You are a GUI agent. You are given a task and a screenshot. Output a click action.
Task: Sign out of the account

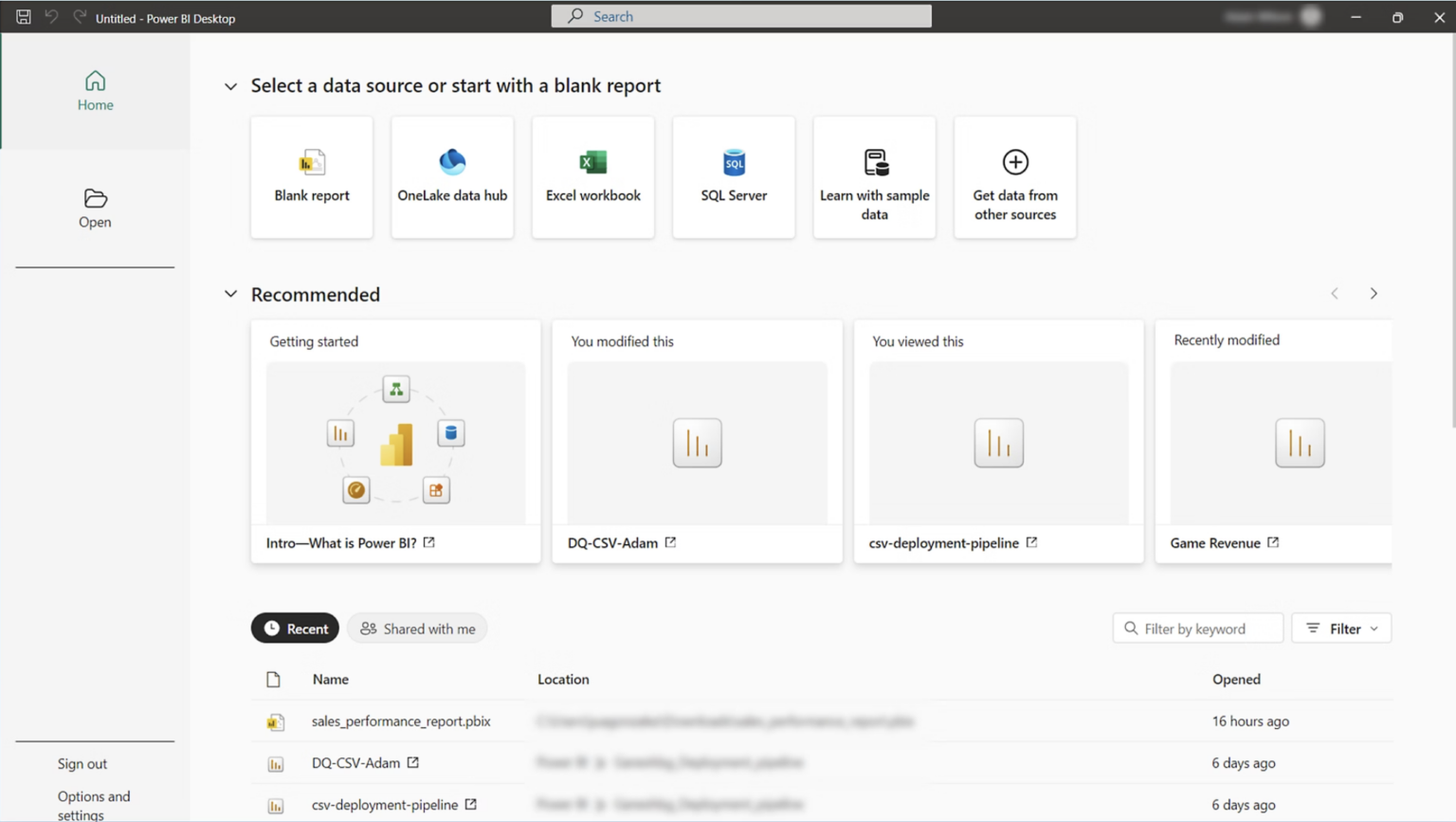click(x=82, y=763)
